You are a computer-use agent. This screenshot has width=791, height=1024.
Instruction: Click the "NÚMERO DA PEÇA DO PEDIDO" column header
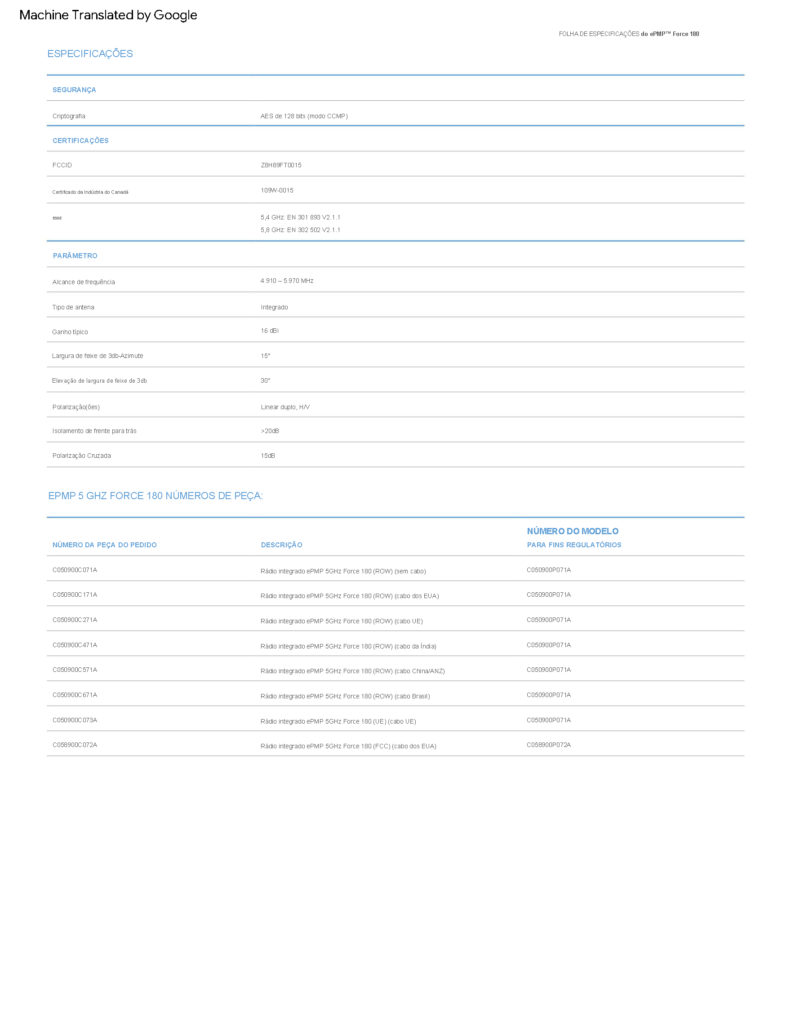tap(104, 545)
